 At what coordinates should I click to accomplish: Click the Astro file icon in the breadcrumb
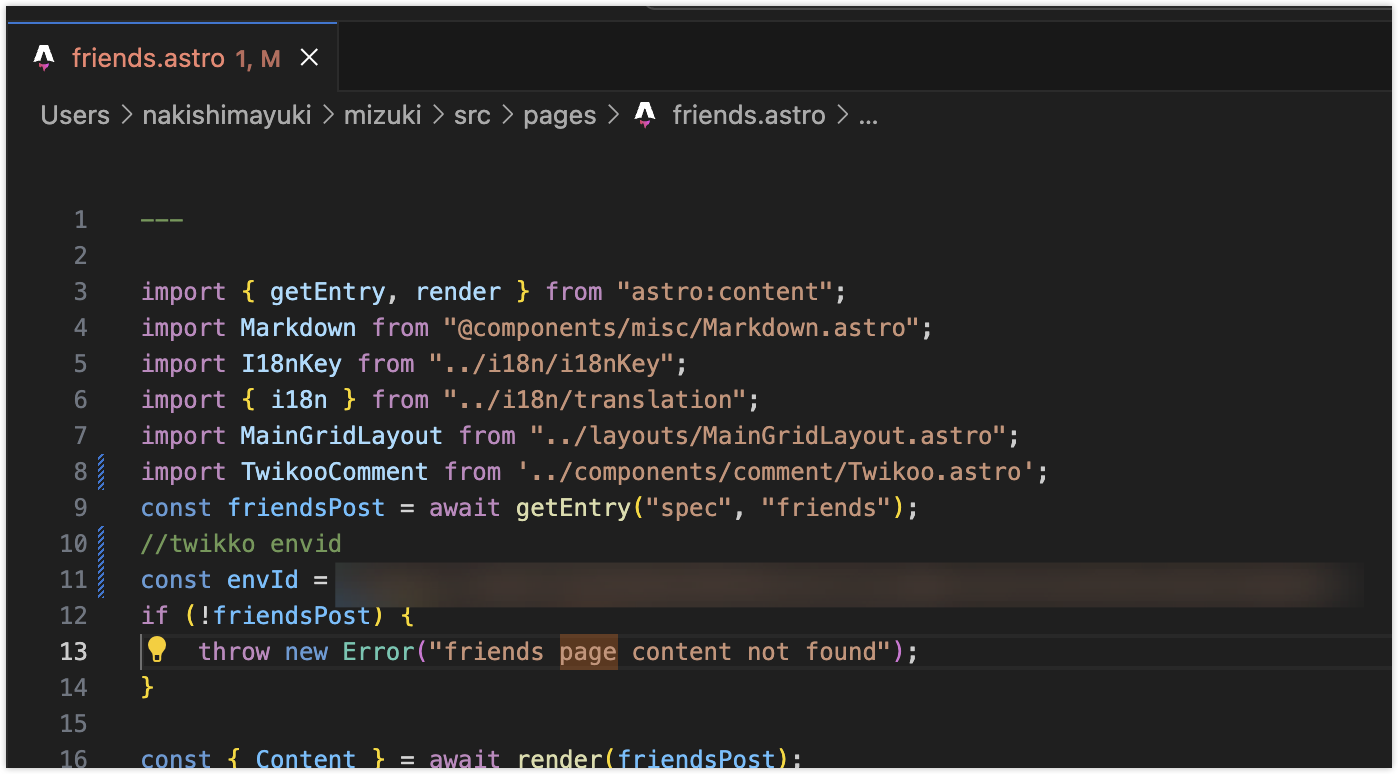(x=646, y=115)
